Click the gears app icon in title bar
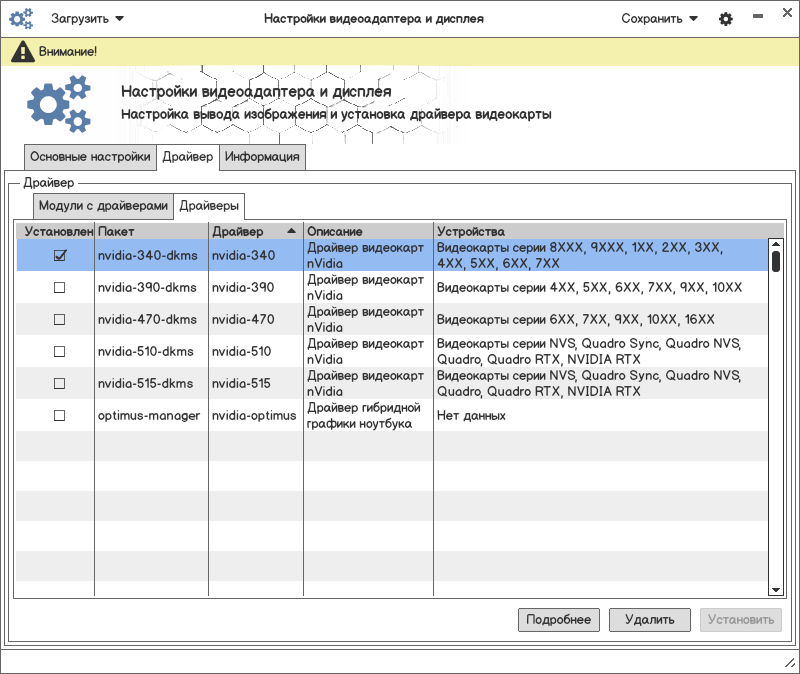This screenshot has height=674, width=800. point(22,19)
